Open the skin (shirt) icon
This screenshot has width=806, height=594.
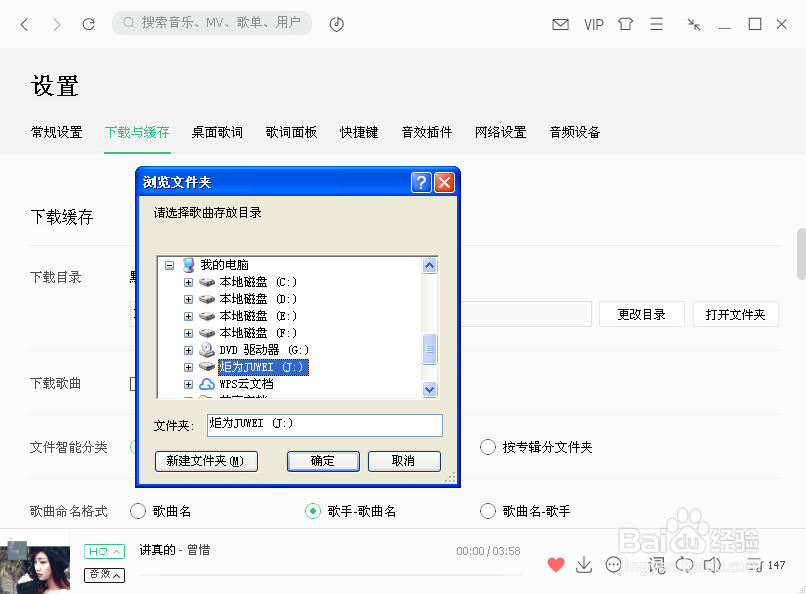626,24
